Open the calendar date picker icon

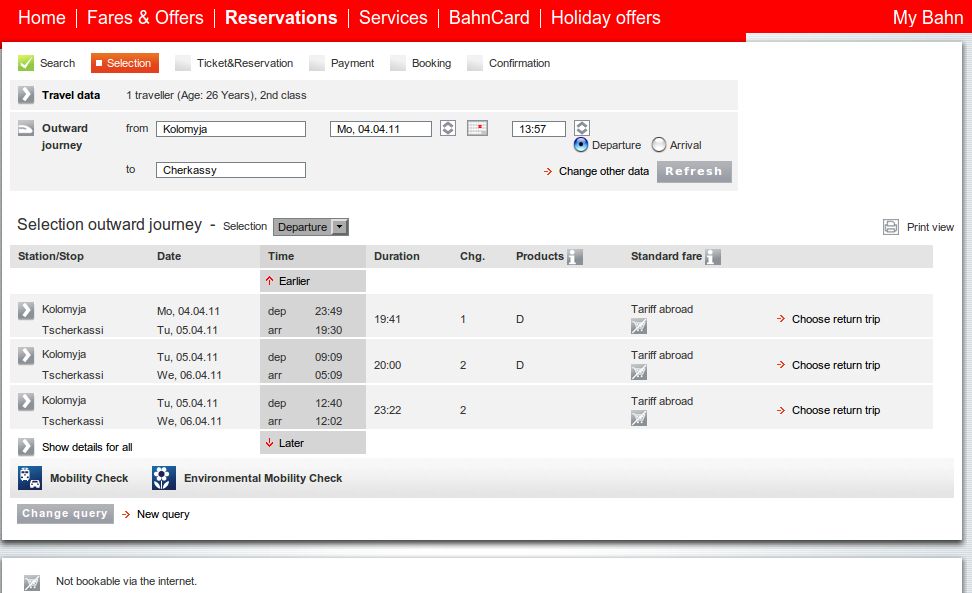coord(477,128)
